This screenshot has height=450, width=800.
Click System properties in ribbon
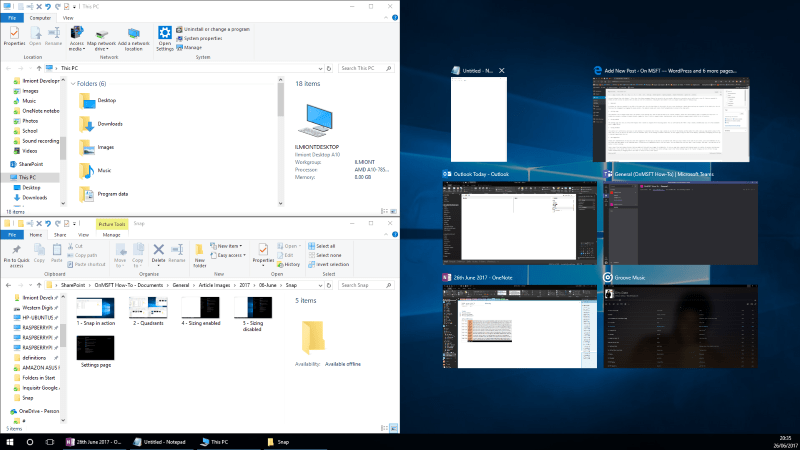pyautogui.click(x=199, y=38)
